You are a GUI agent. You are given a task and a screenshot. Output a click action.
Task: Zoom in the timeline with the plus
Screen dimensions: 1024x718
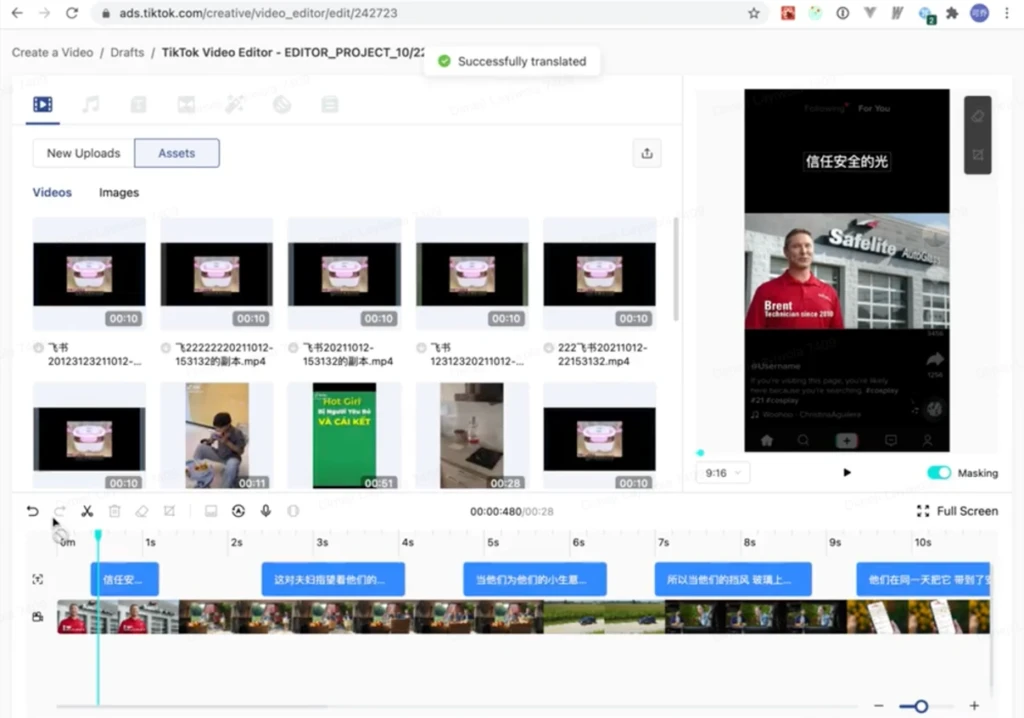[974, 706]
